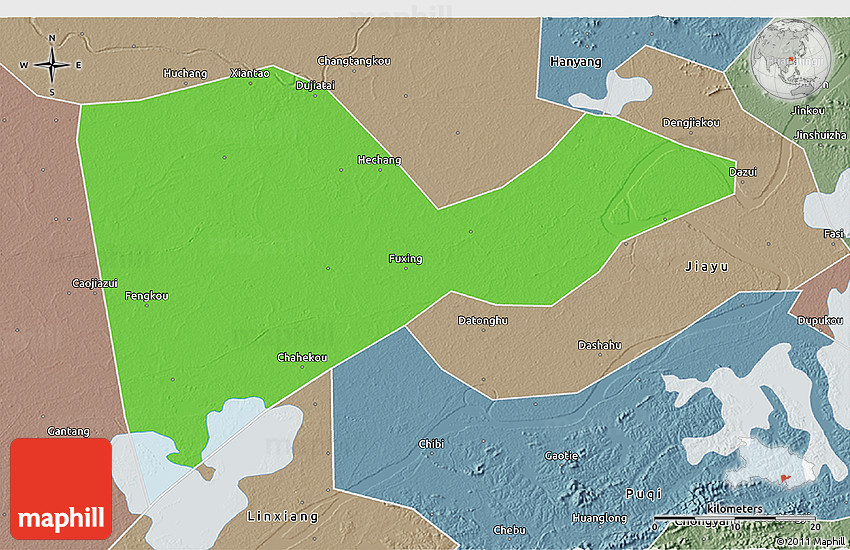Click the Hechang town label

pos(379,160)
